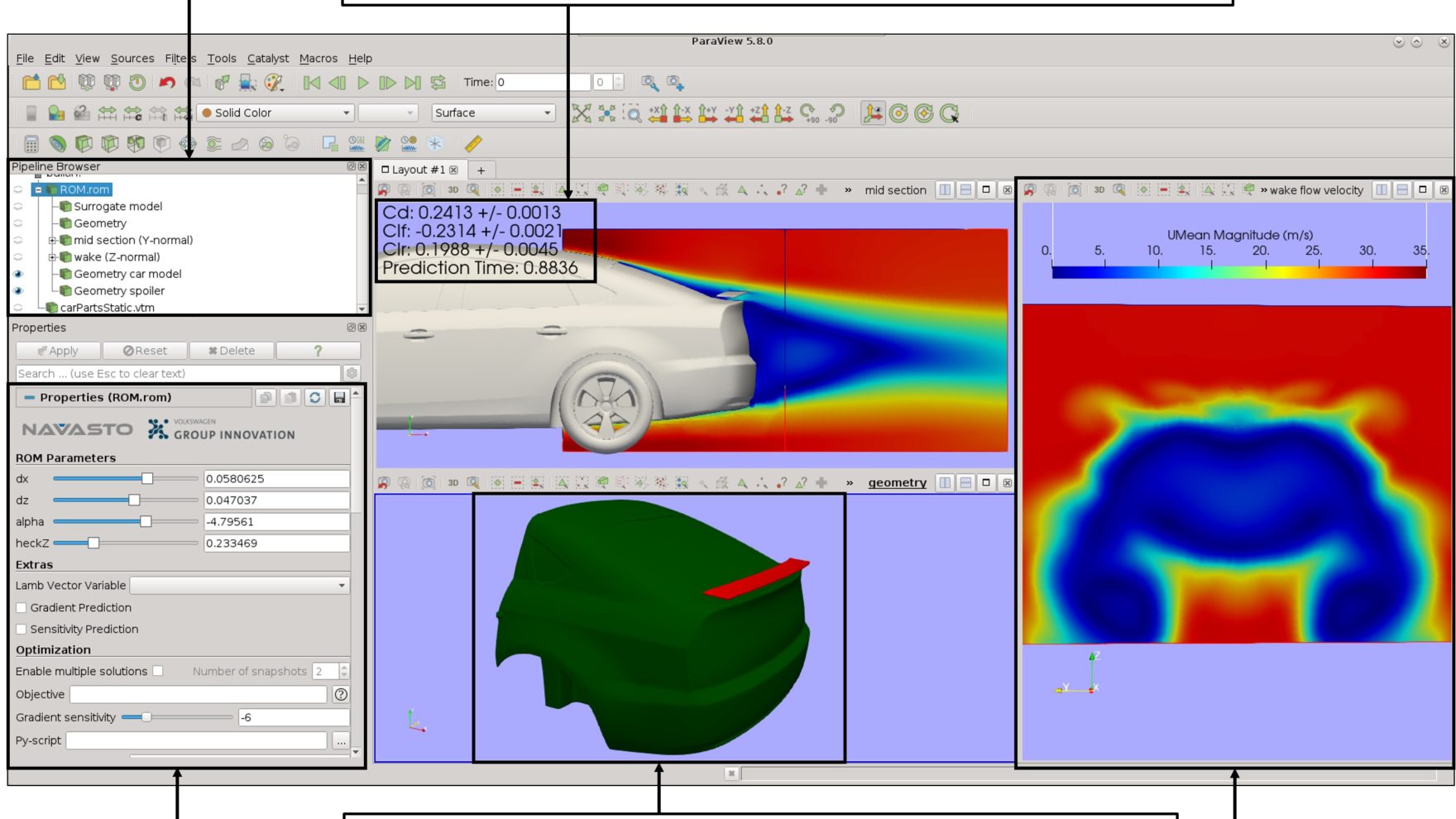
Task: Jump to first frame of animation
Action: 312,82
